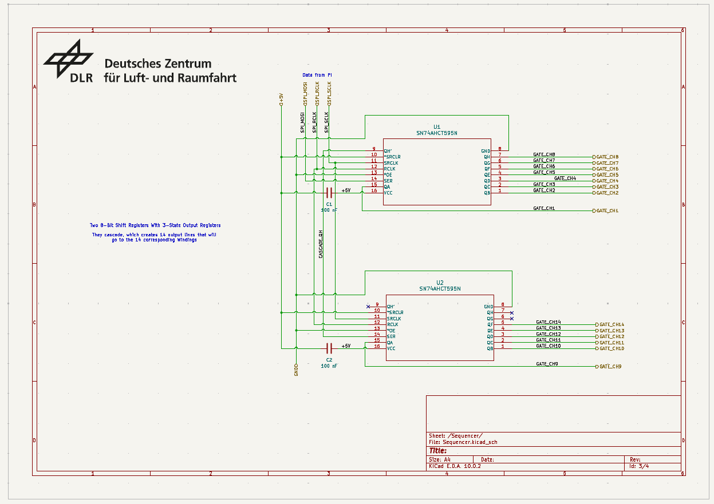Select the +5V hierarchical label
714x504 pixels.
tap(281, 100)
